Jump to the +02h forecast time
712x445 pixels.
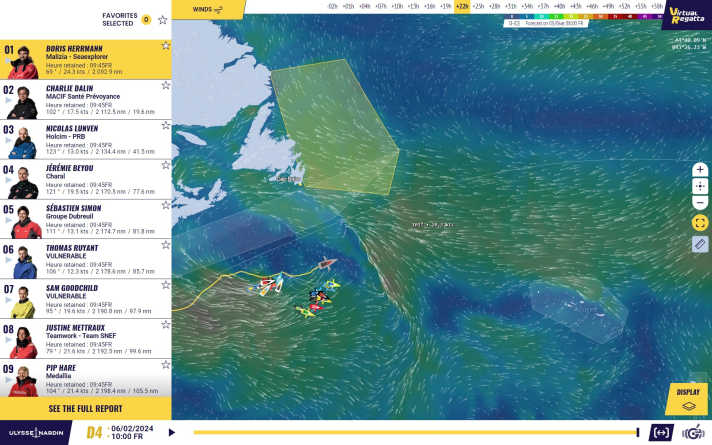332,6
